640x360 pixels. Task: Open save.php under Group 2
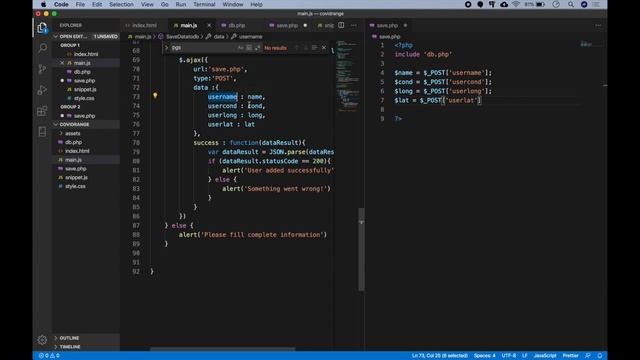point(84,116)
